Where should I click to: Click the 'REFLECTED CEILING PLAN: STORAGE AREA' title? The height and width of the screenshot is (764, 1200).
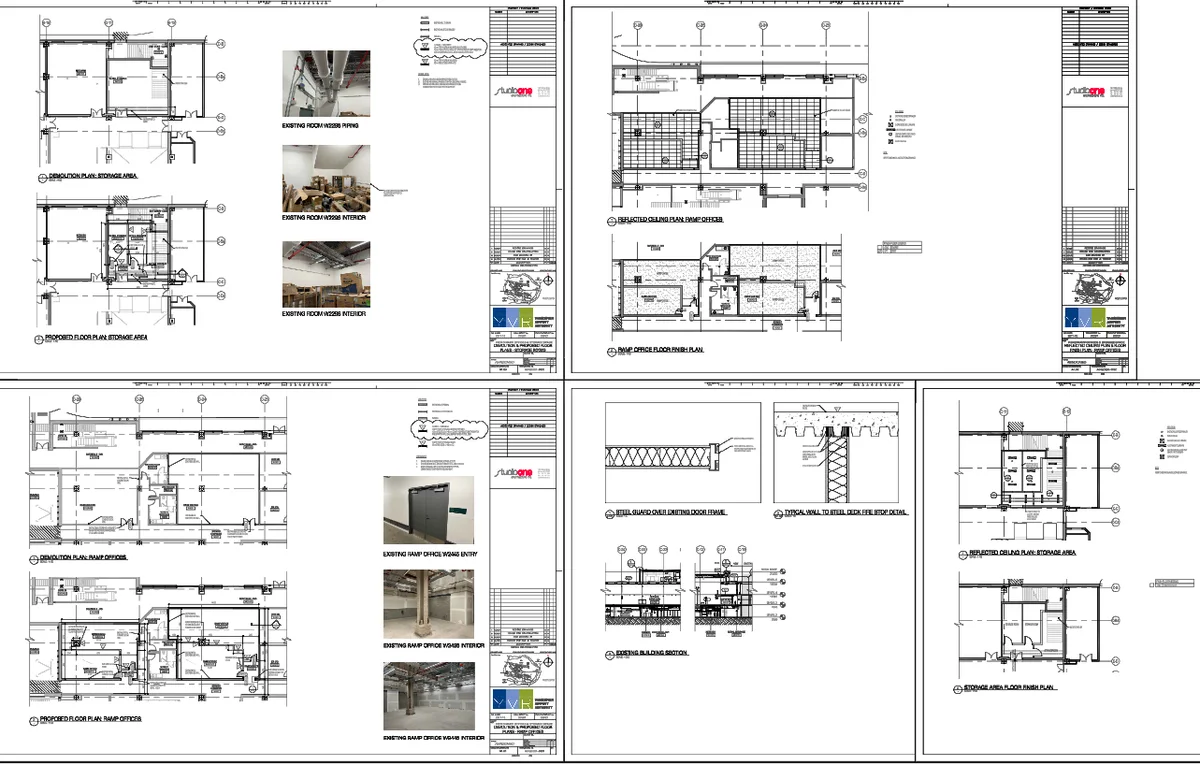pos(1022,552)
